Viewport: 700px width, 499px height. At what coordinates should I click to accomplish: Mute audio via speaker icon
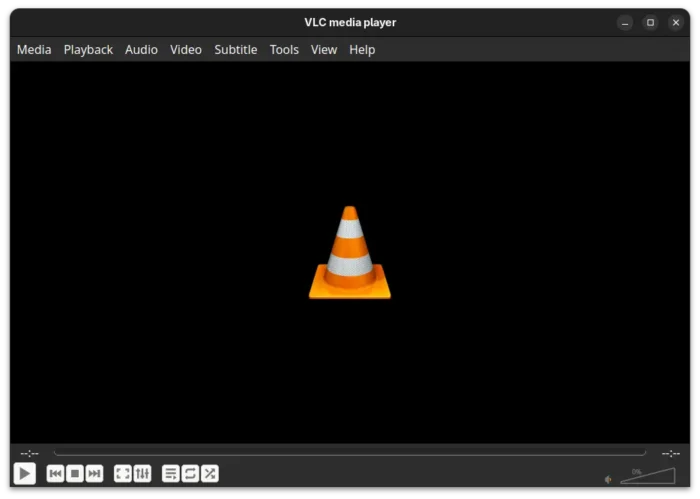[608, 479]
